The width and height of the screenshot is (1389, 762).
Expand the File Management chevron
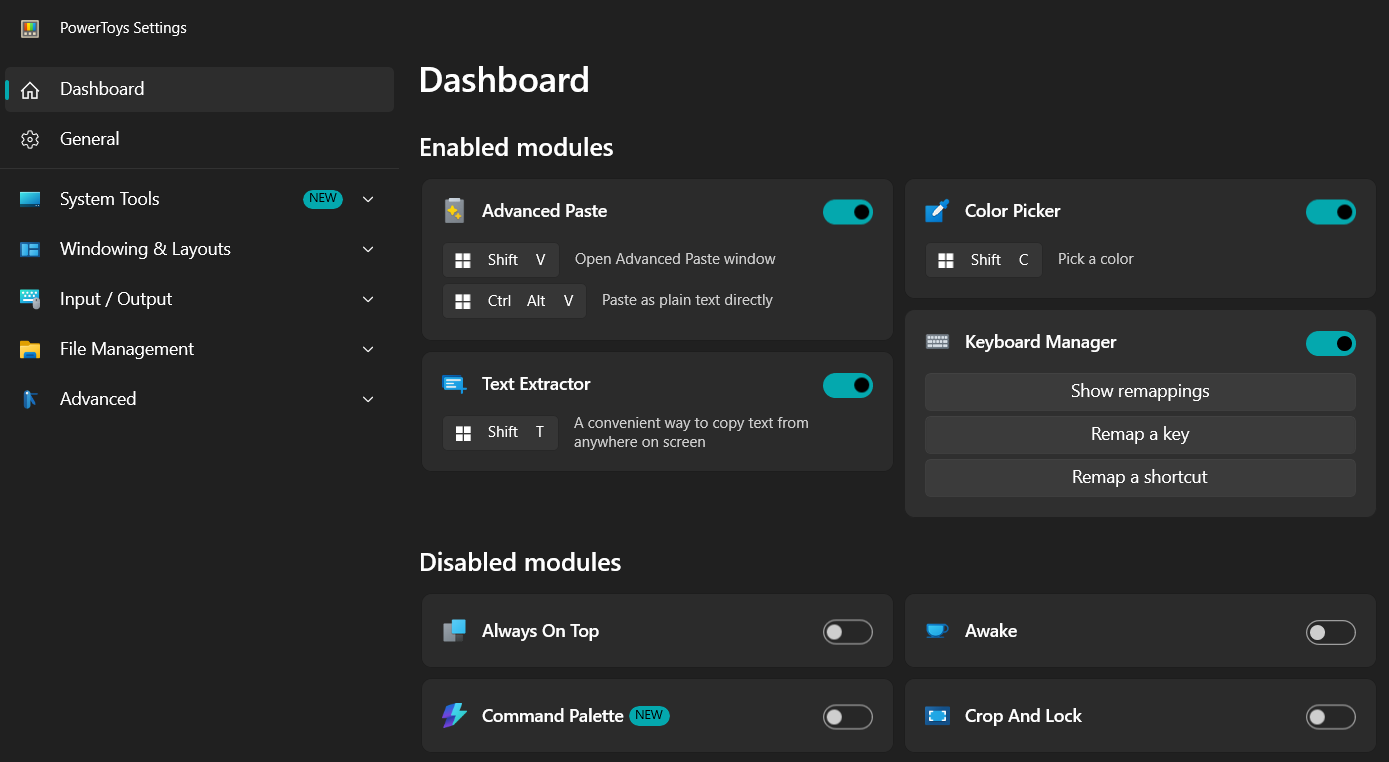click(368, 349)
